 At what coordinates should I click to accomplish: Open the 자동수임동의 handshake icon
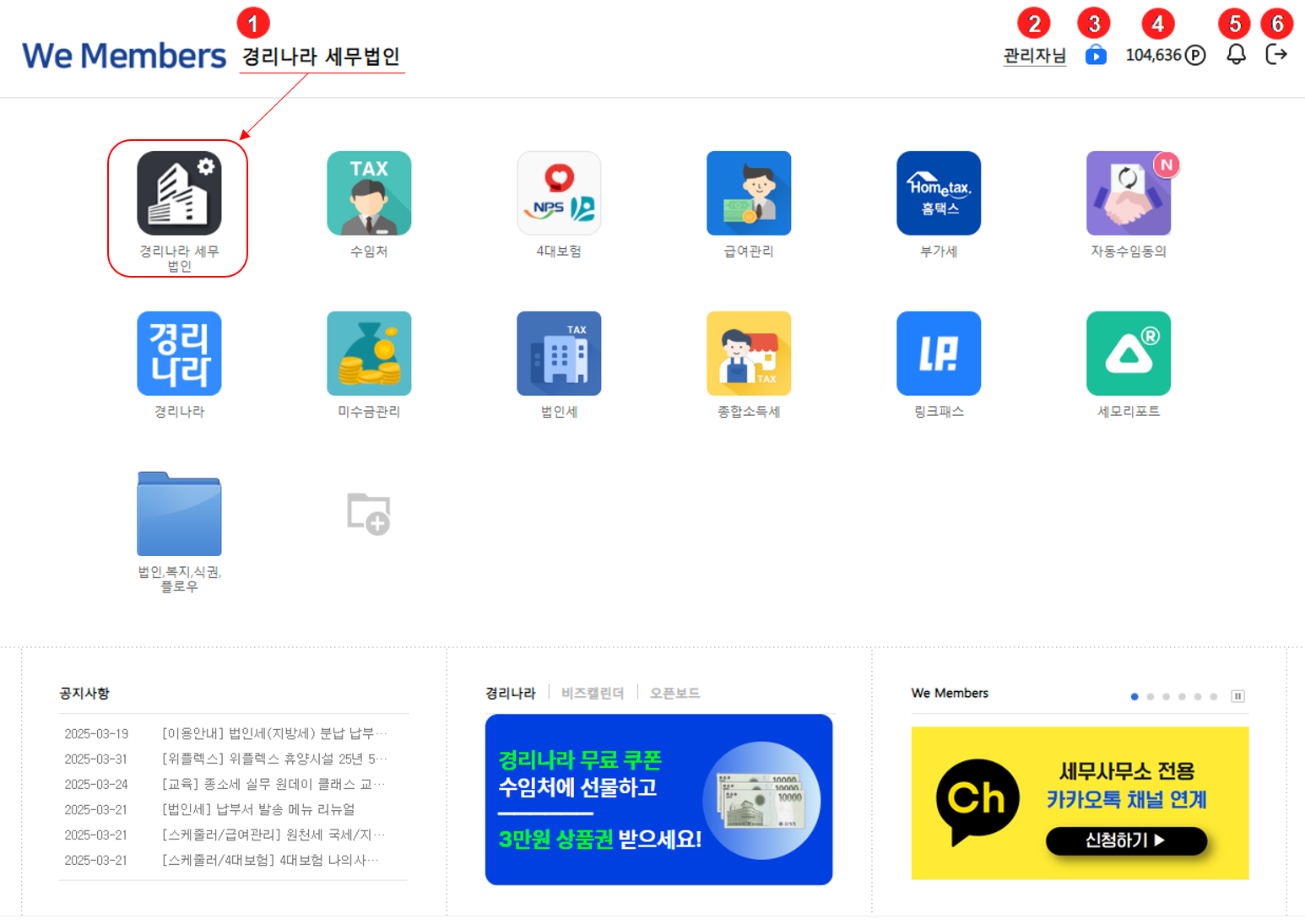pyautogui.click(x=1129, y=193)
